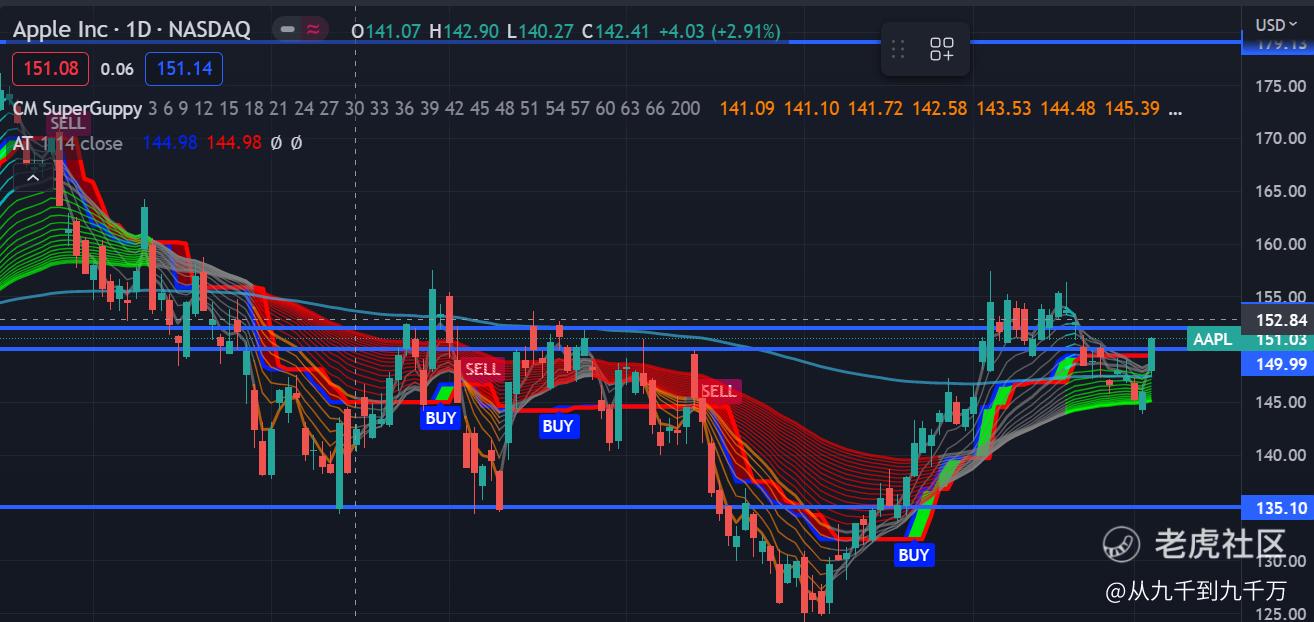Click the low value L140.27
Viewport: 1314px width, 622px height.
tap(540, 31)
